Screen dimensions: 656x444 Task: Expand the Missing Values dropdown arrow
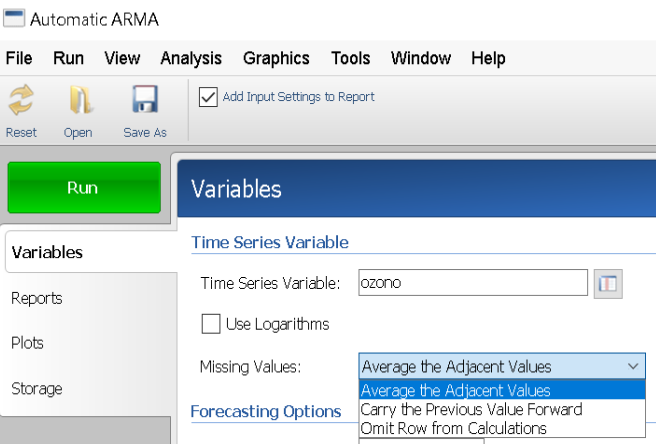click(634, 367)
